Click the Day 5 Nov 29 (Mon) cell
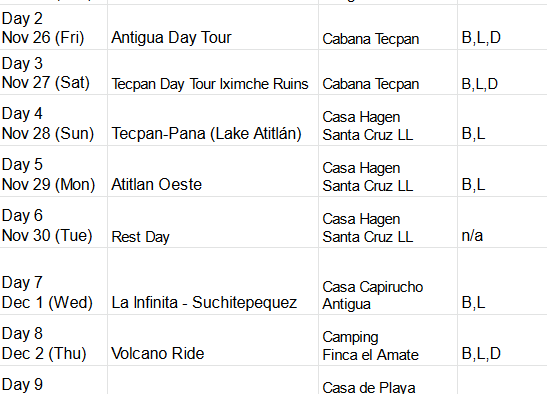The image size is (547, 394). 53,171
